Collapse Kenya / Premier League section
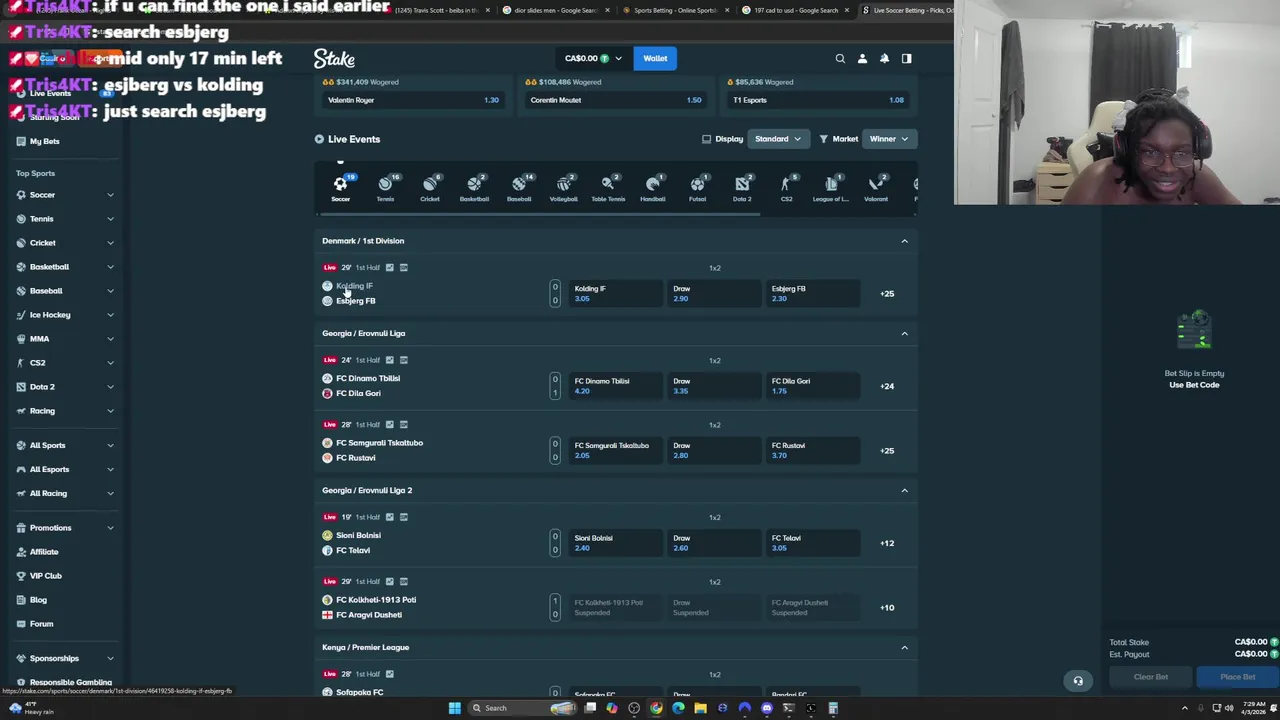Image resolution: width=1280 pixels, height=720 pixels. coord(904,647)
